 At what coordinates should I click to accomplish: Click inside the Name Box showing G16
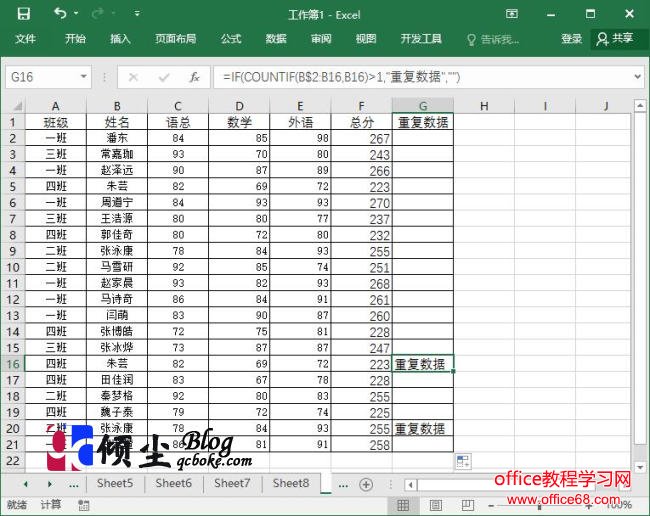pyautogui.click(x=41, y=77)
